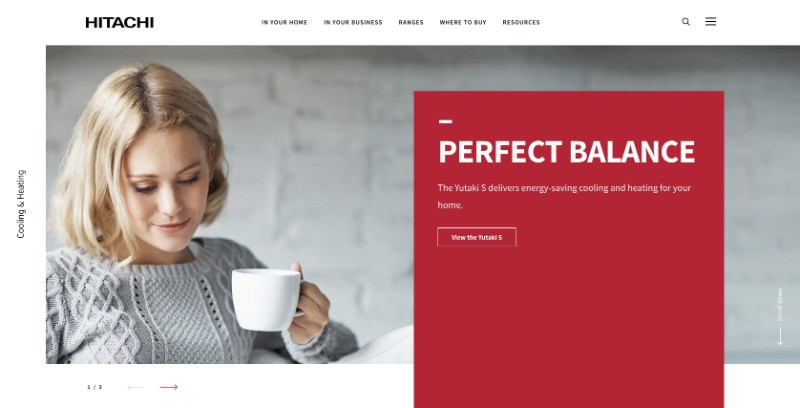This screenshot has height=408, width=800.
Task: Click the Scroll down arrow indicator
Action: pos(780,337)
